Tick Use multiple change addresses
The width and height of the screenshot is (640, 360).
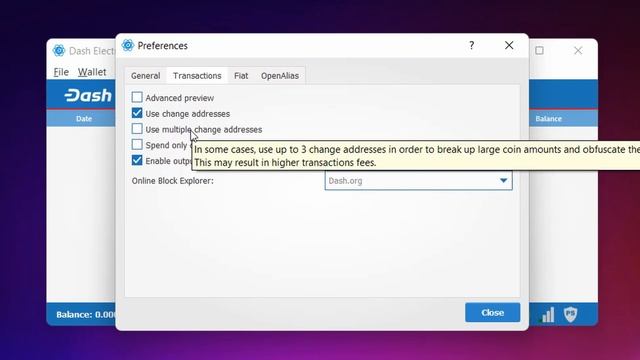tap(137, 129)
